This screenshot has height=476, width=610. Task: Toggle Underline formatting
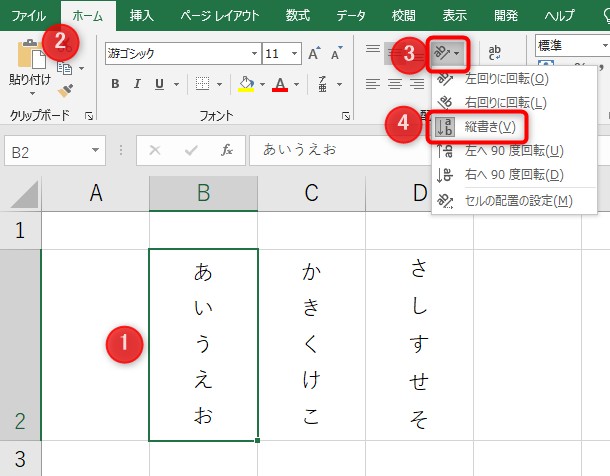point(159,84)
